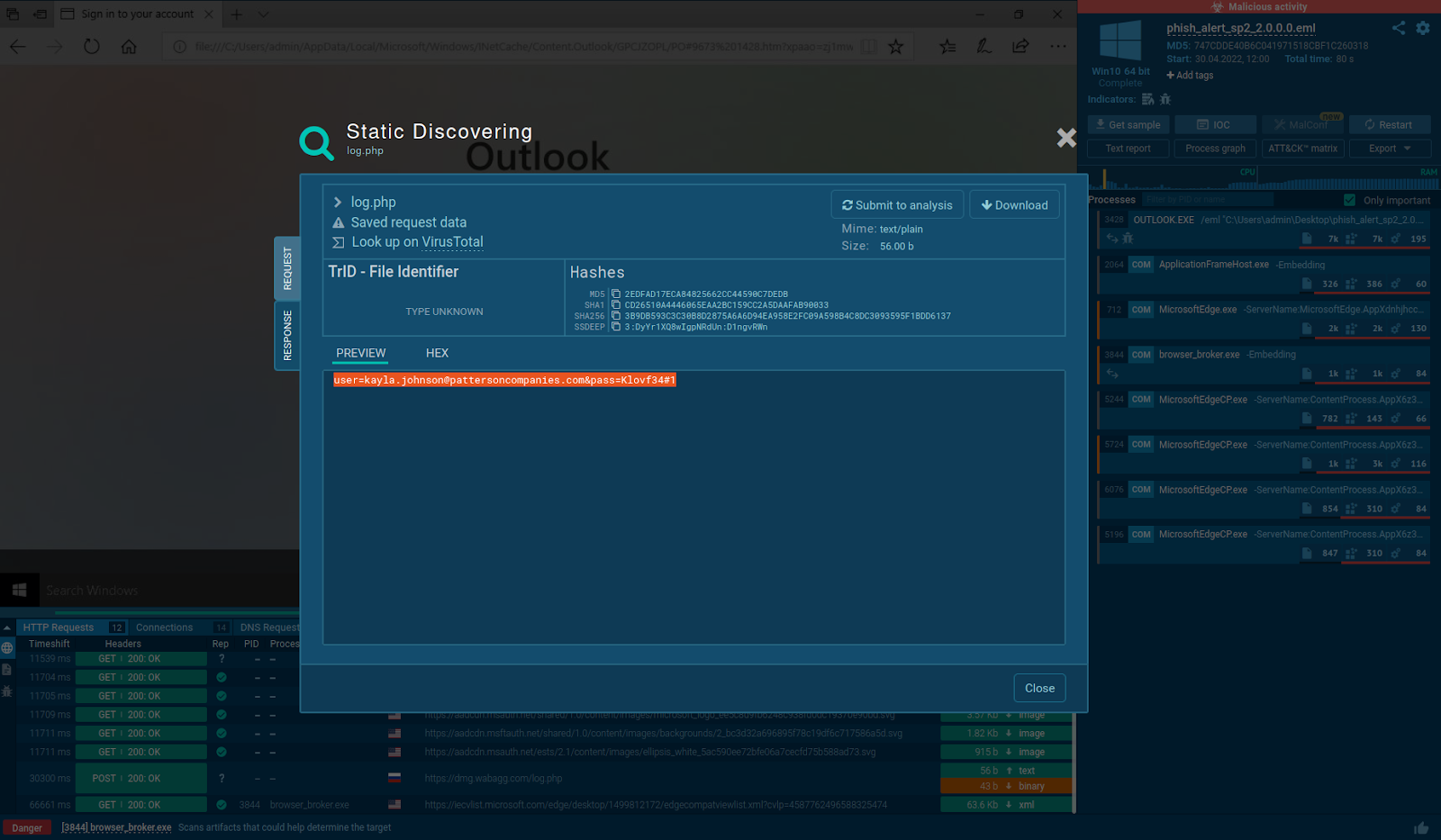
Task: Collapse the network panel with the up arrow
Action: (7, 628)
